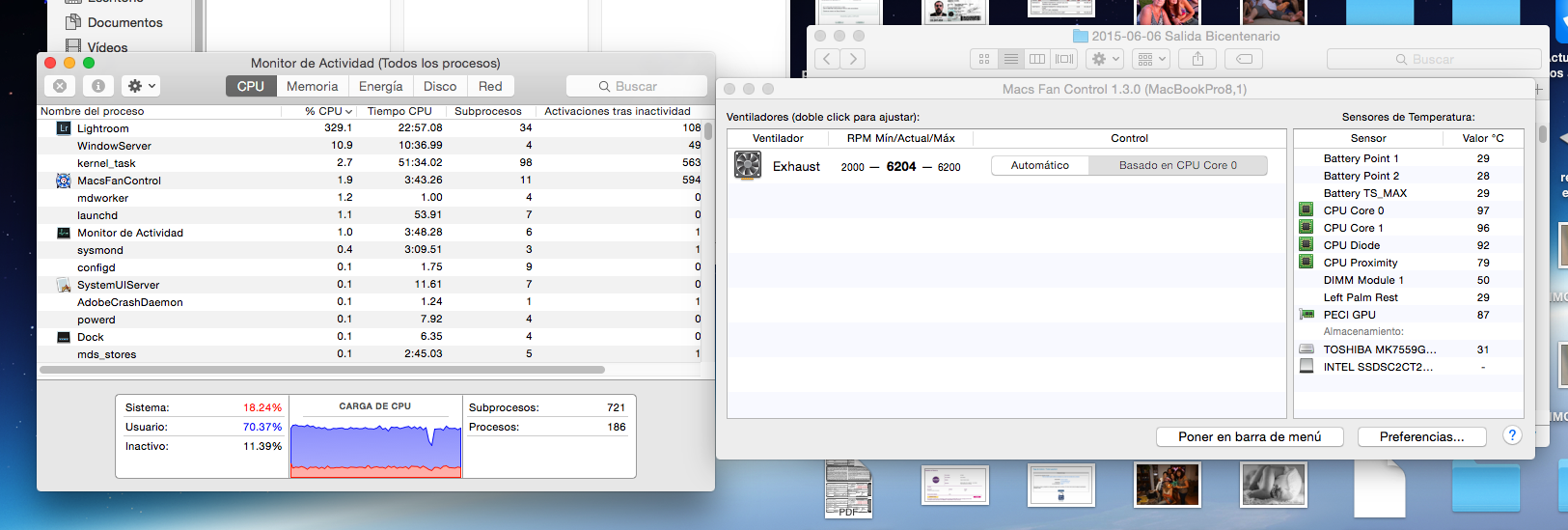Open Vídeos in the Finder sidebar
The height and width of the screenshot is (530, 1568).
pos(108,46)
